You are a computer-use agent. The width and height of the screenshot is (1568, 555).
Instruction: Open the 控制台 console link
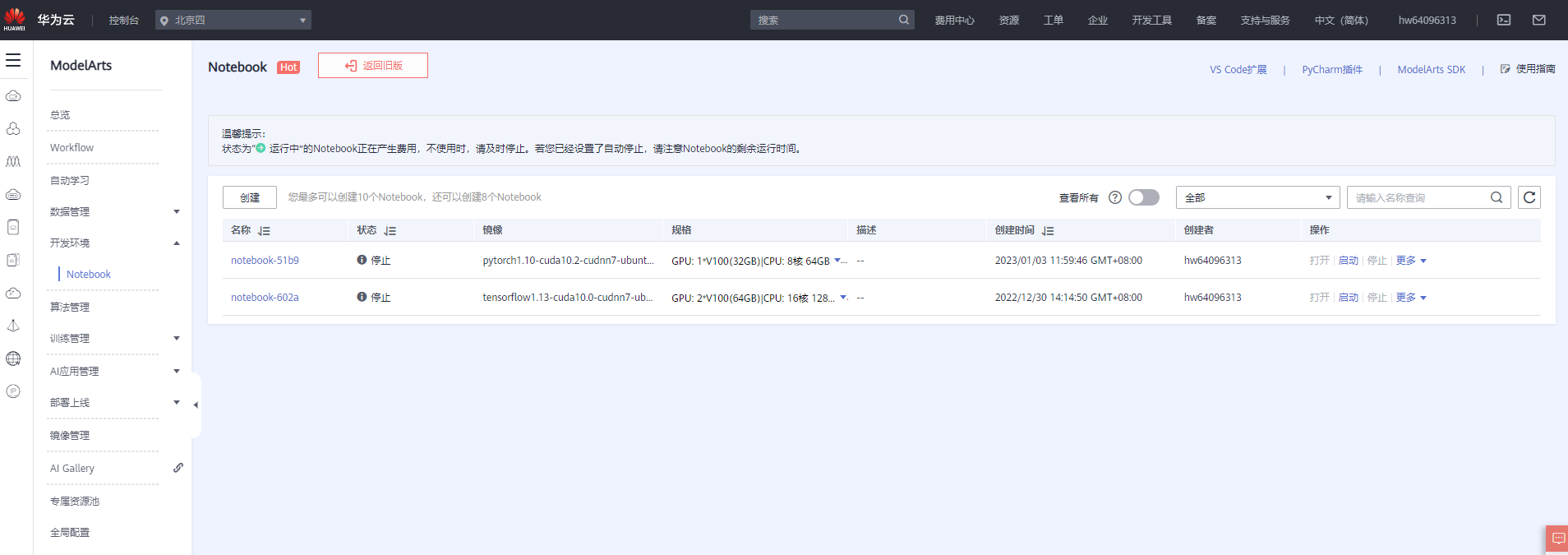[124, 20]
